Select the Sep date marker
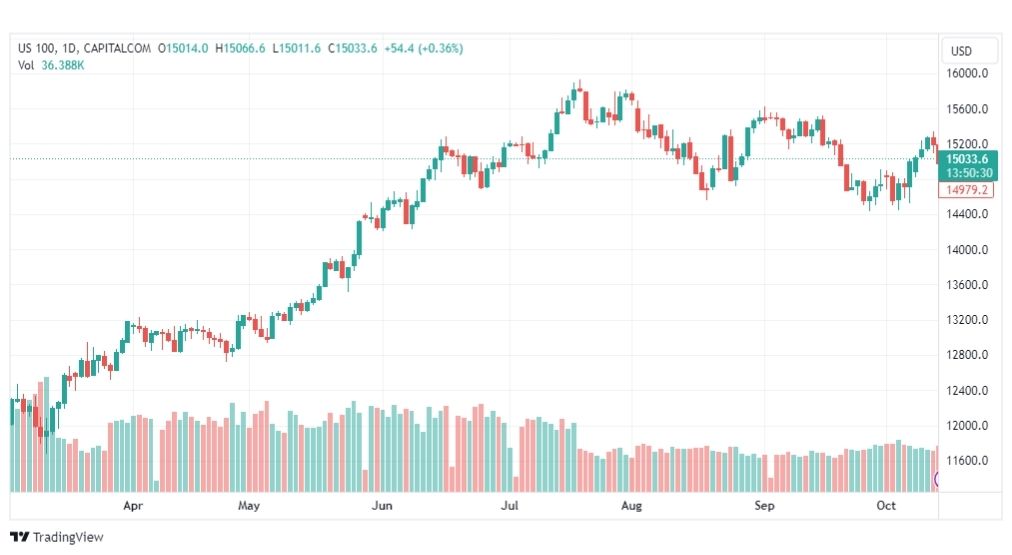The height and width of the screenshot is (555, 1012). 764,506
